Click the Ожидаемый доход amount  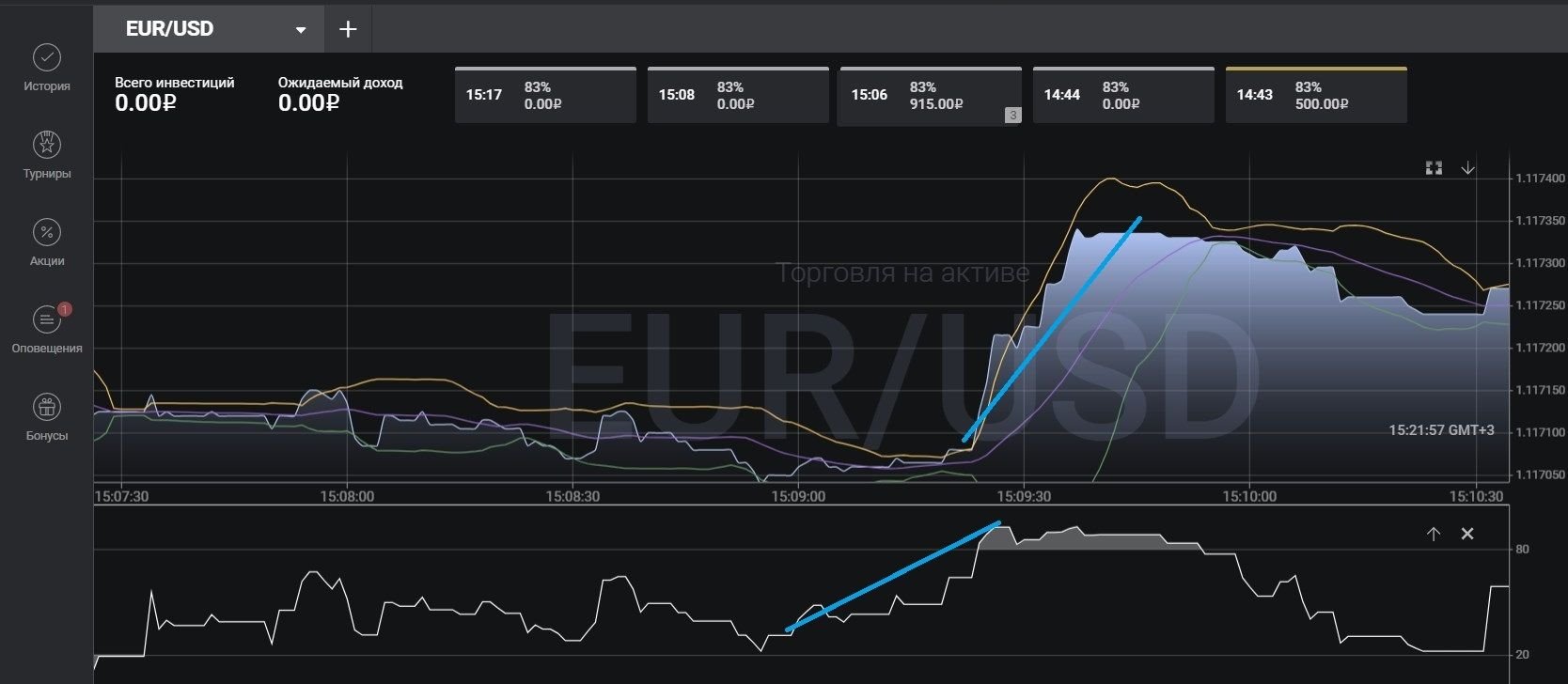[309, 103]
